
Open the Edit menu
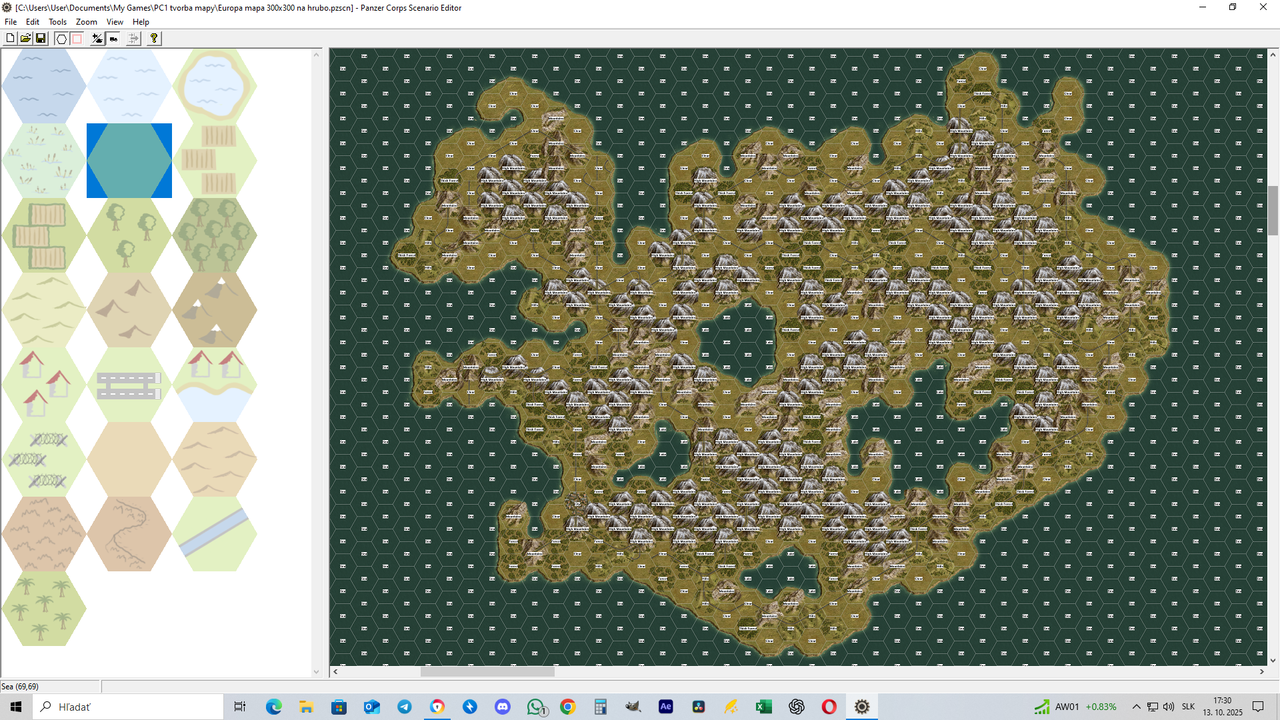[33, 21]
